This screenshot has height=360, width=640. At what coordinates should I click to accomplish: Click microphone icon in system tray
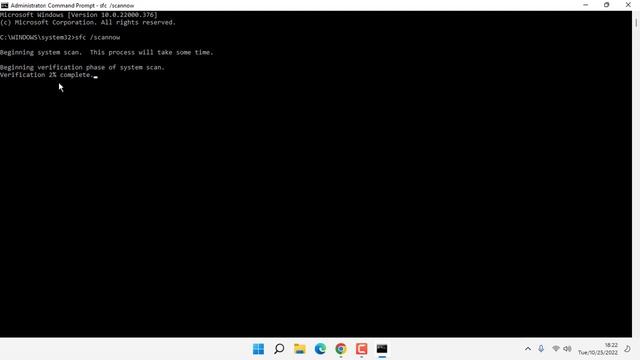point(541,349)
